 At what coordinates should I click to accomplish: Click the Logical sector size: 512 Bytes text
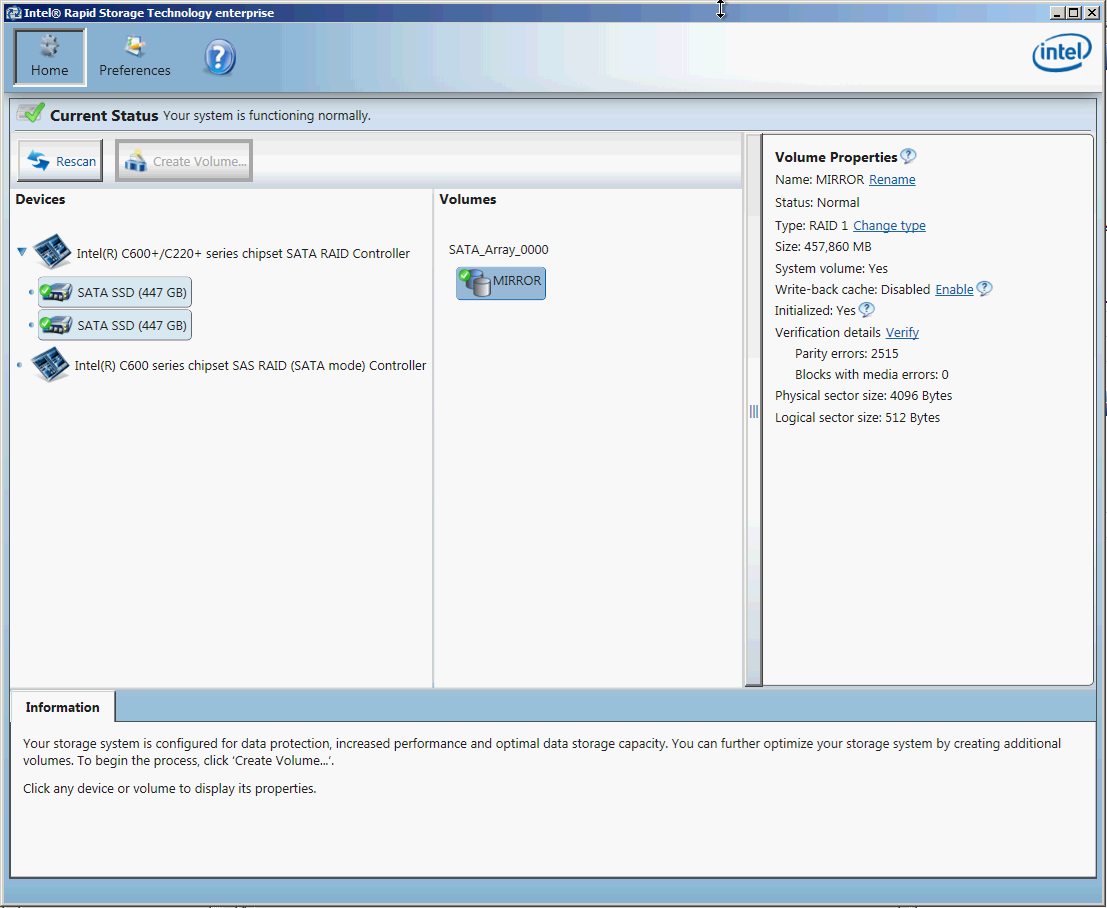(x=857, y=418)
